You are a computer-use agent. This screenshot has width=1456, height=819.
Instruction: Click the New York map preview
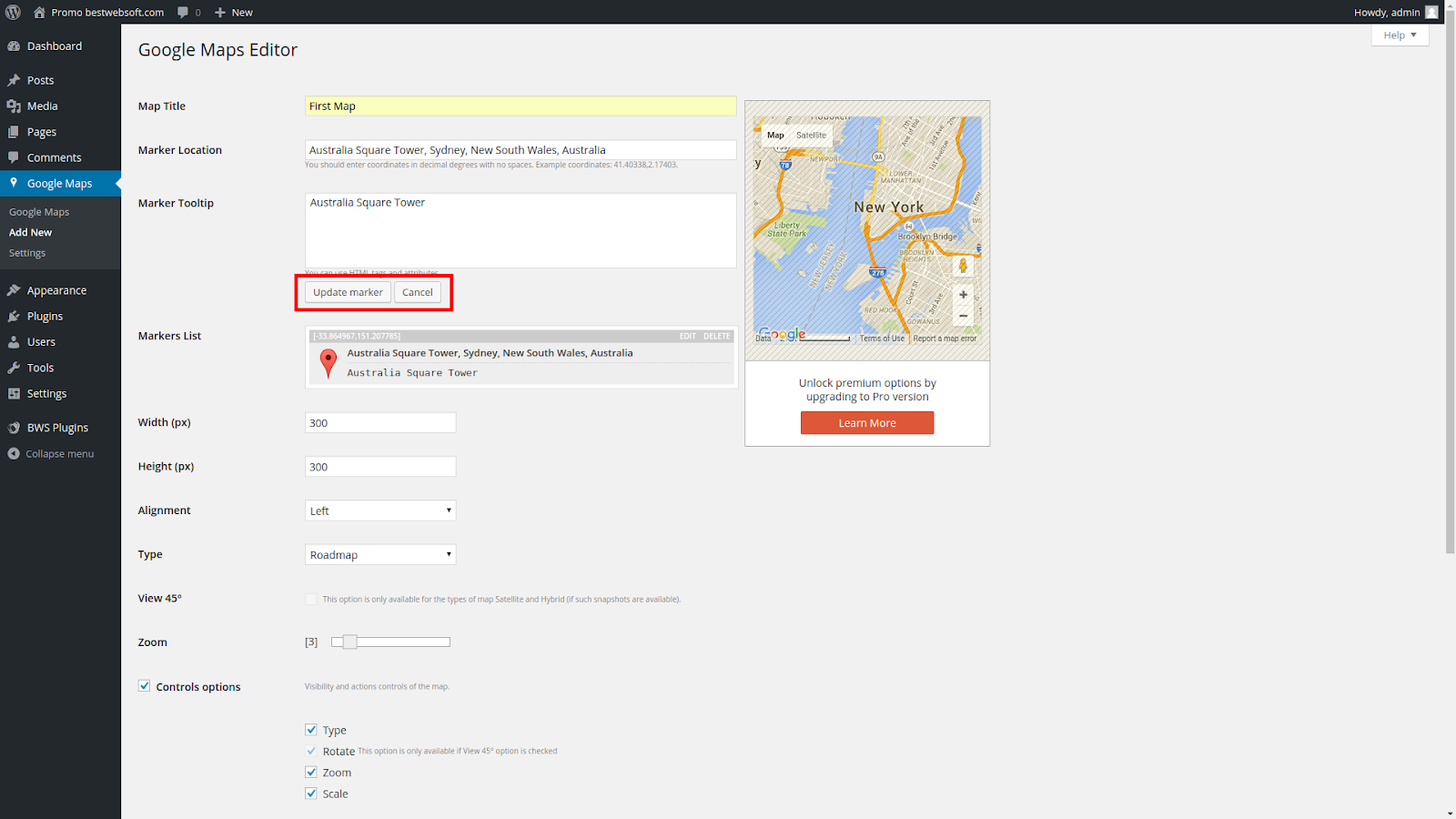coord(867,229)
